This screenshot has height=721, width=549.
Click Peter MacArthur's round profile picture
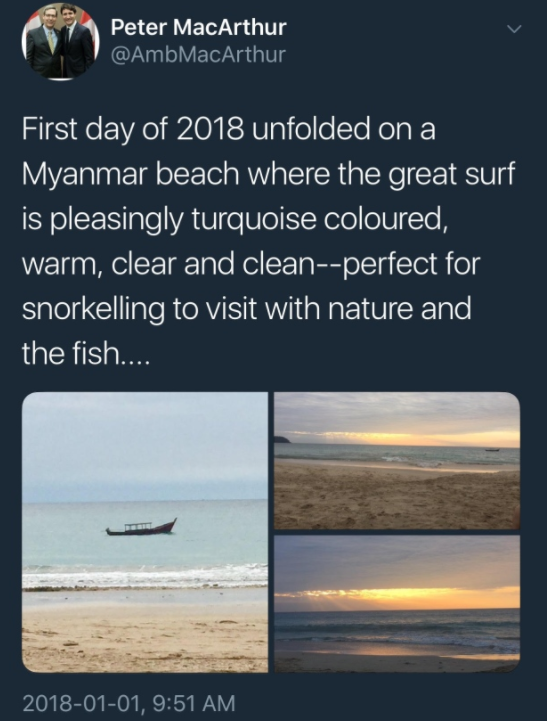[60, 41]
